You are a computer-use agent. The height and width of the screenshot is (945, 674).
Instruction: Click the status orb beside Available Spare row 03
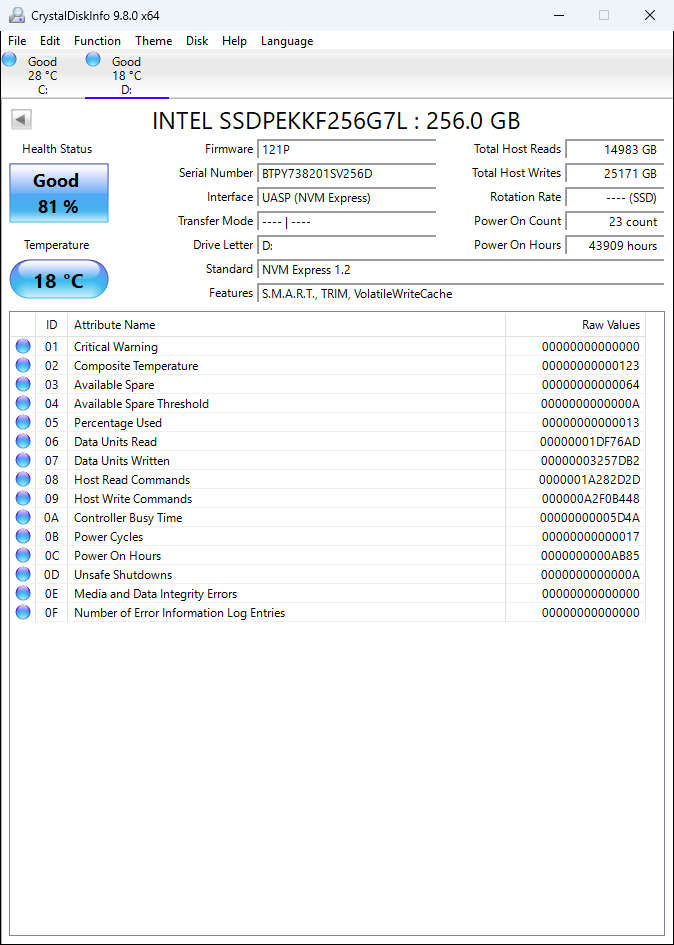pos(23,385)
